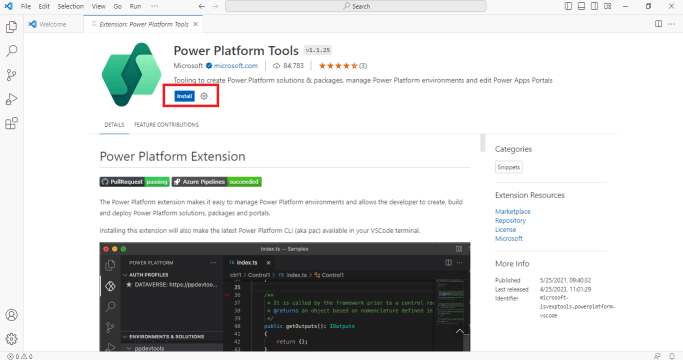Click the extension's manage gear icon
This screenshot has height=360, width=683.
204,96
